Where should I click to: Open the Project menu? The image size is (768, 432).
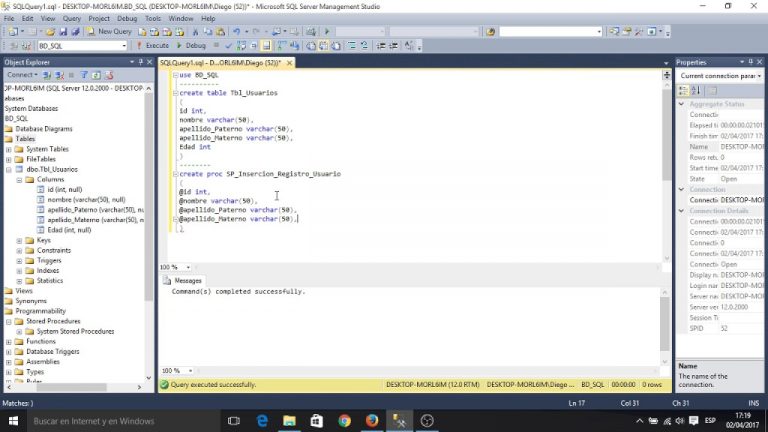[x=99, y=19]
